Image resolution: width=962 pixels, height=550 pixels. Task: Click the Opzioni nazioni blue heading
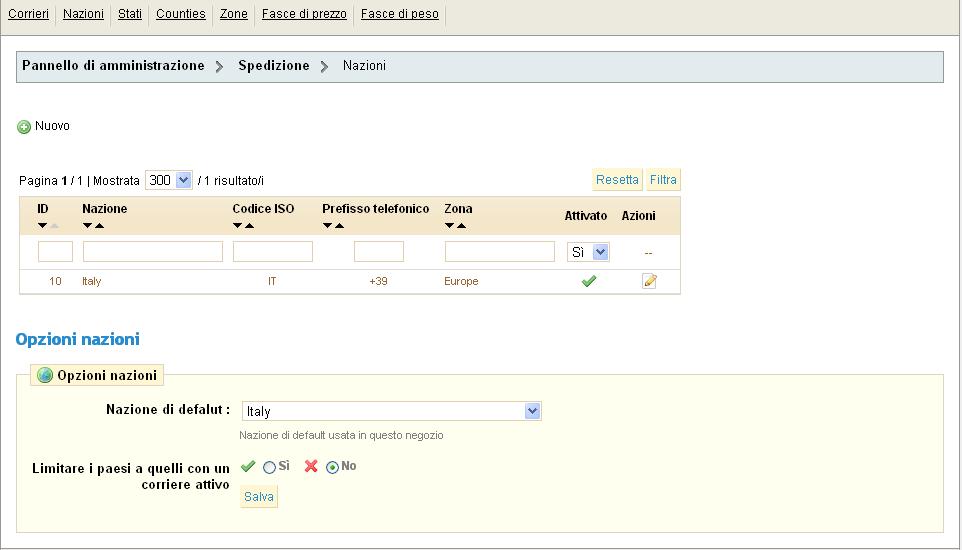pos(77,339)
